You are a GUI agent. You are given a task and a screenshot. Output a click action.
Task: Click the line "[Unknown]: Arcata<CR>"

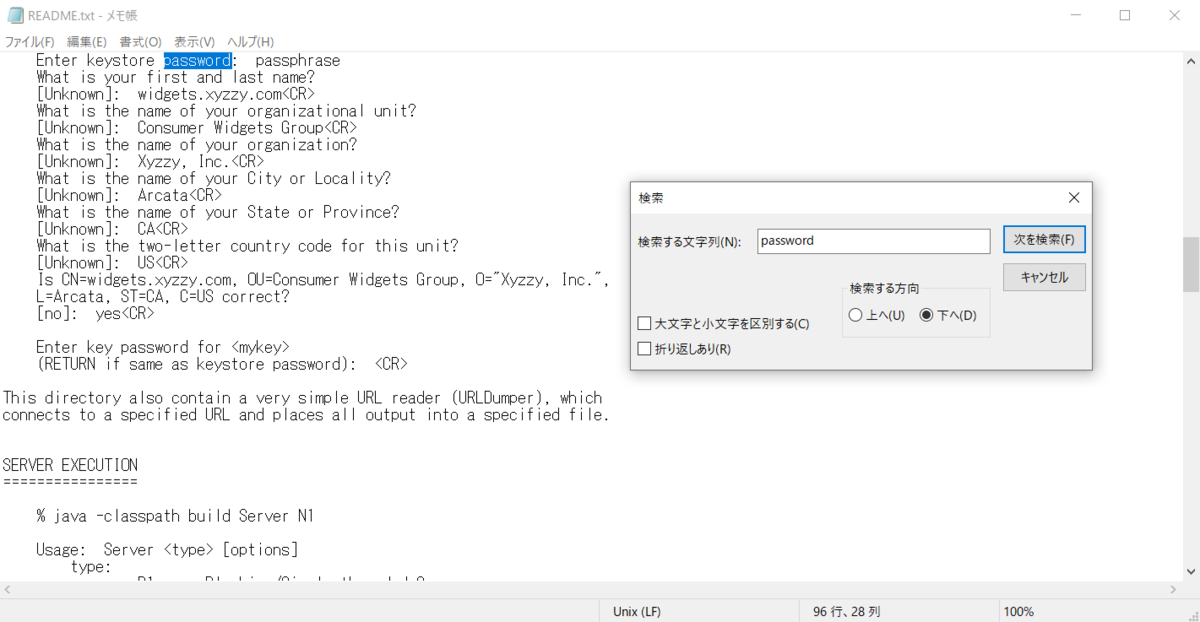(x=129, y=195)
